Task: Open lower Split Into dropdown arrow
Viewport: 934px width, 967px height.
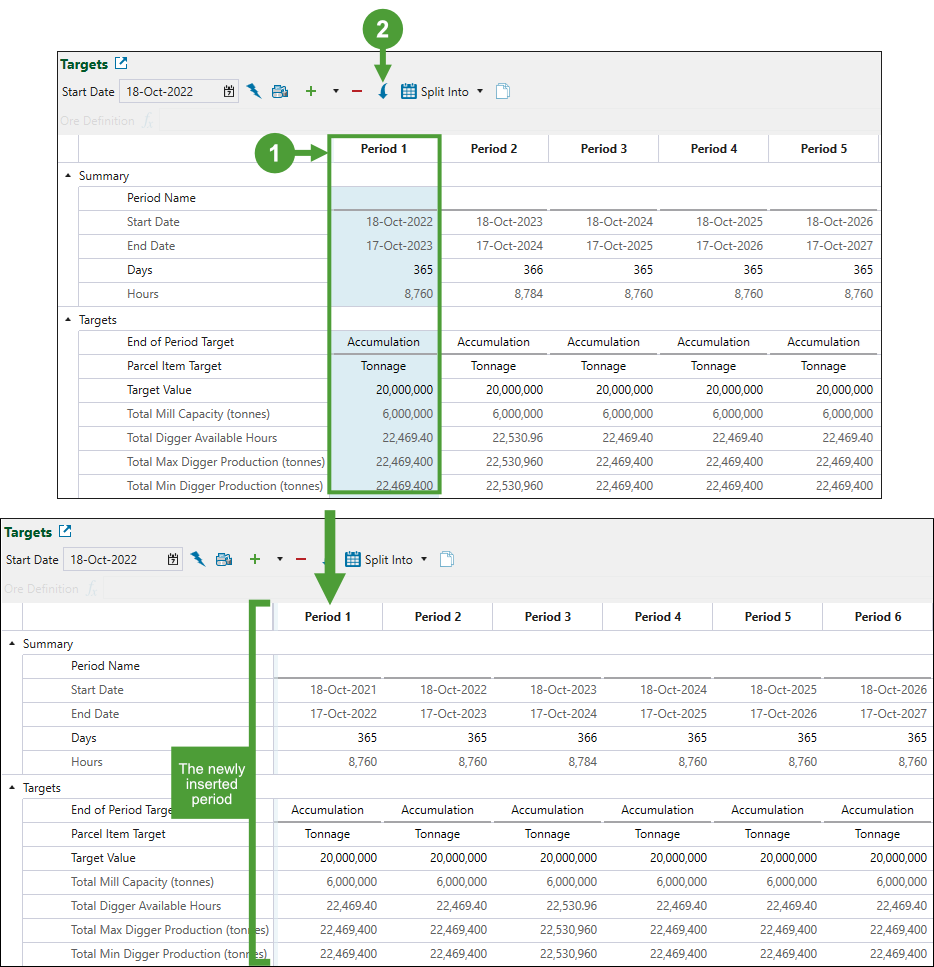Action: tap(424, 559)
